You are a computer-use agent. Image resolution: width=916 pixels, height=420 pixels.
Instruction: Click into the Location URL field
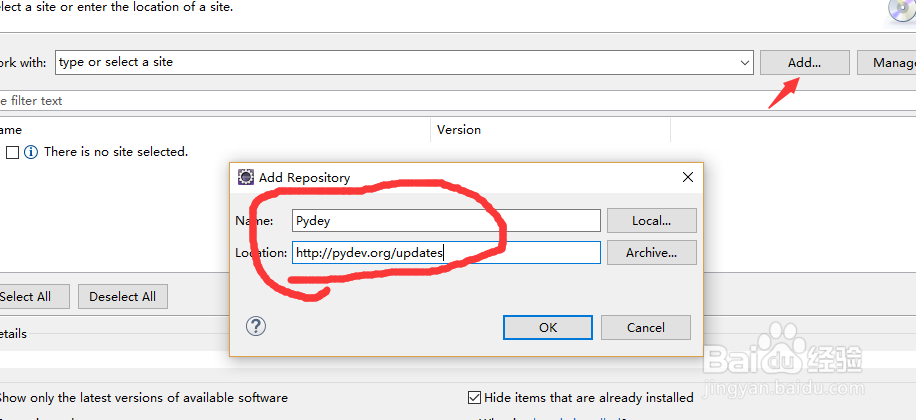tap(446, 253)
